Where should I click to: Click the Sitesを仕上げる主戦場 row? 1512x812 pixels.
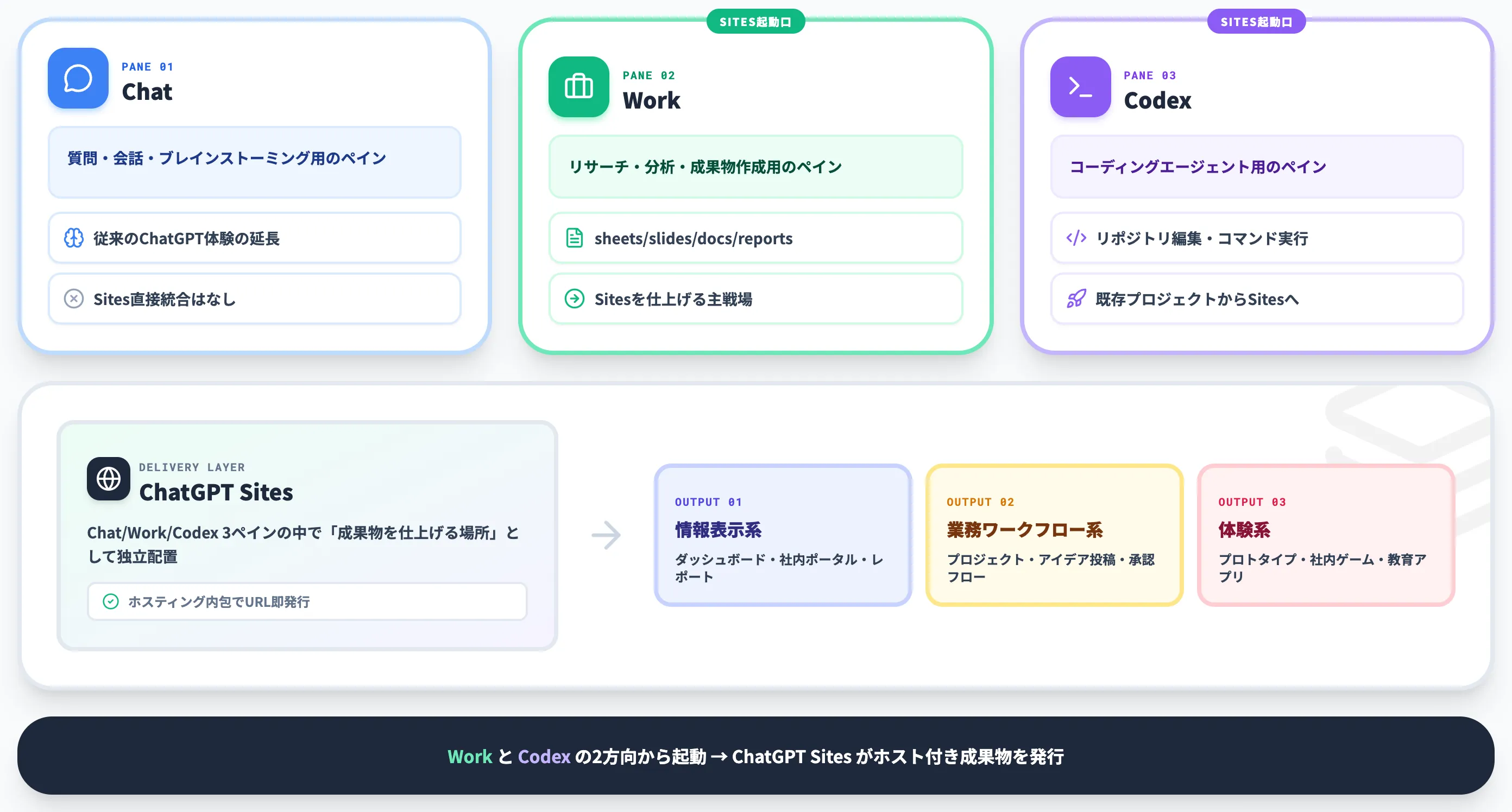[756, 299]
